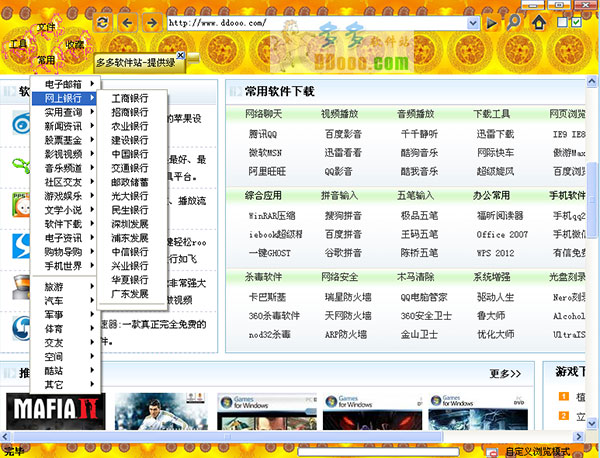600x458 pixels.
Task: Open the 常用 menu
Action: pyautogui.click(x=46, y=60)
